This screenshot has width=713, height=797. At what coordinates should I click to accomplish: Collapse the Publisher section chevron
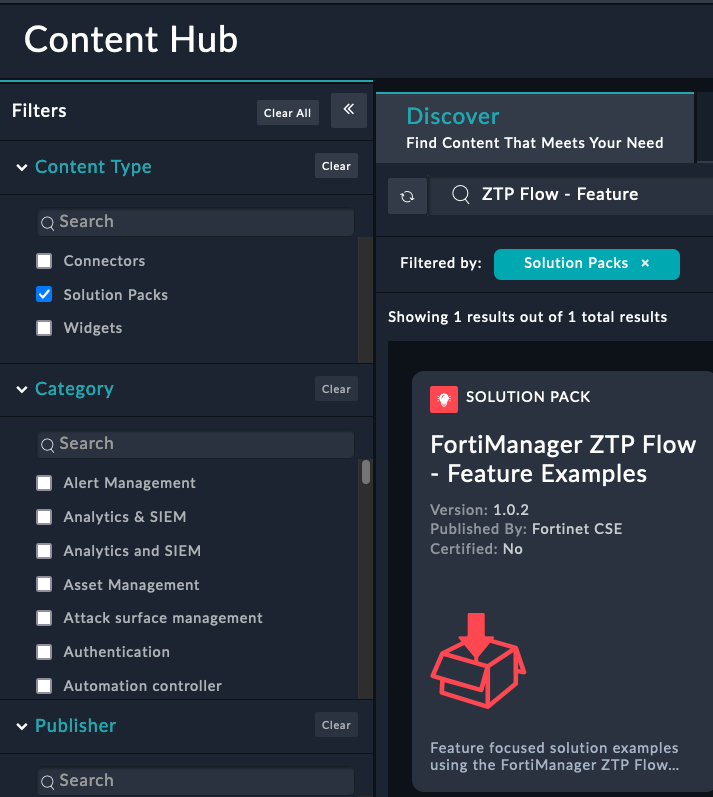coord(22,726)
